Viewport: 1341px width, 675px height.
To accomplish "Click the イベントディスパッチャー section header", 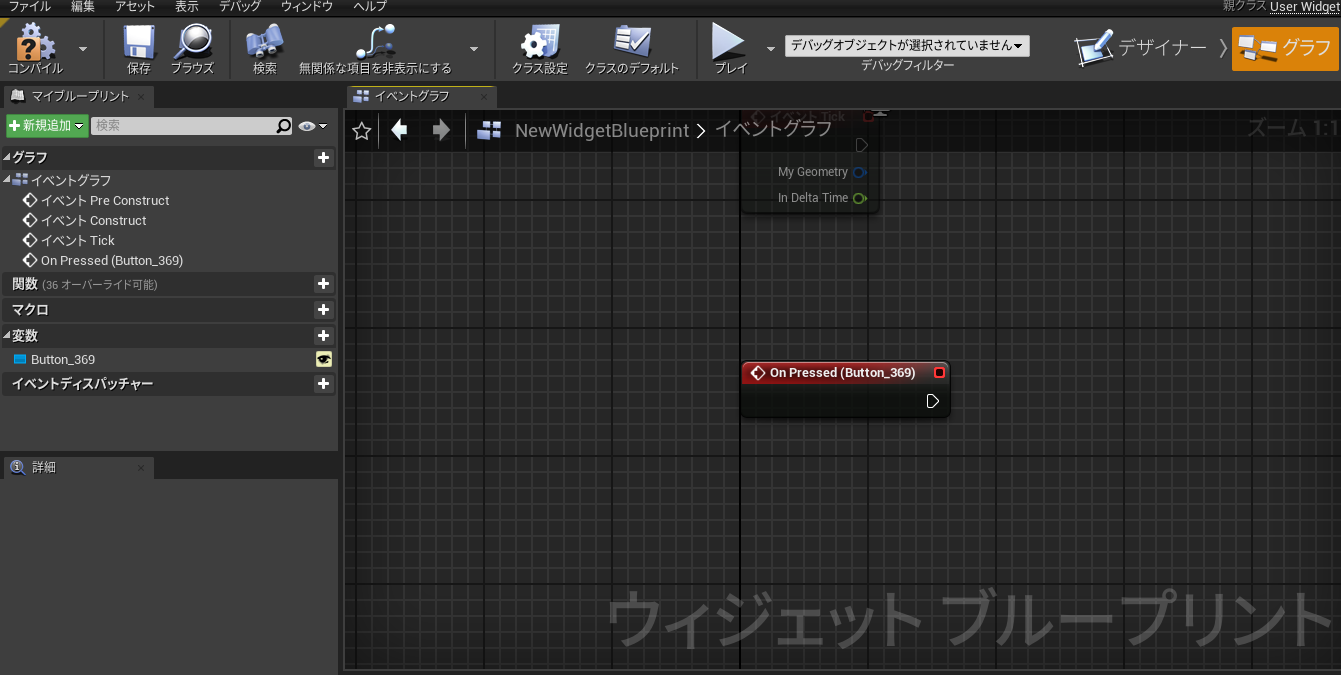I will [168, 384].
